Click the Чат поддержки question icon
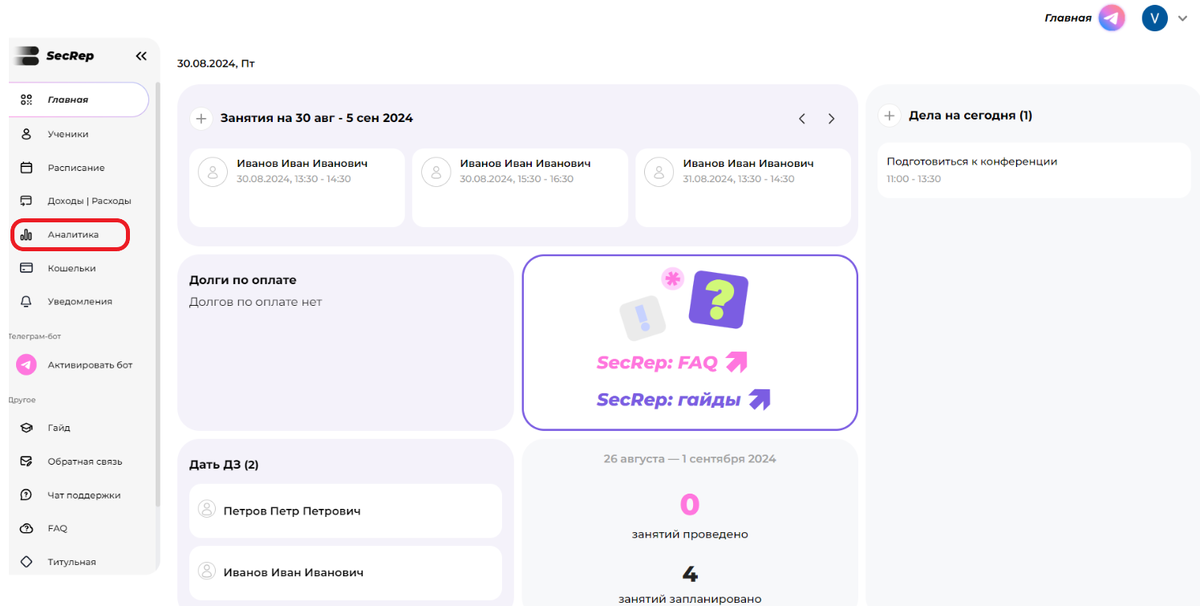 tap(27, 495)
